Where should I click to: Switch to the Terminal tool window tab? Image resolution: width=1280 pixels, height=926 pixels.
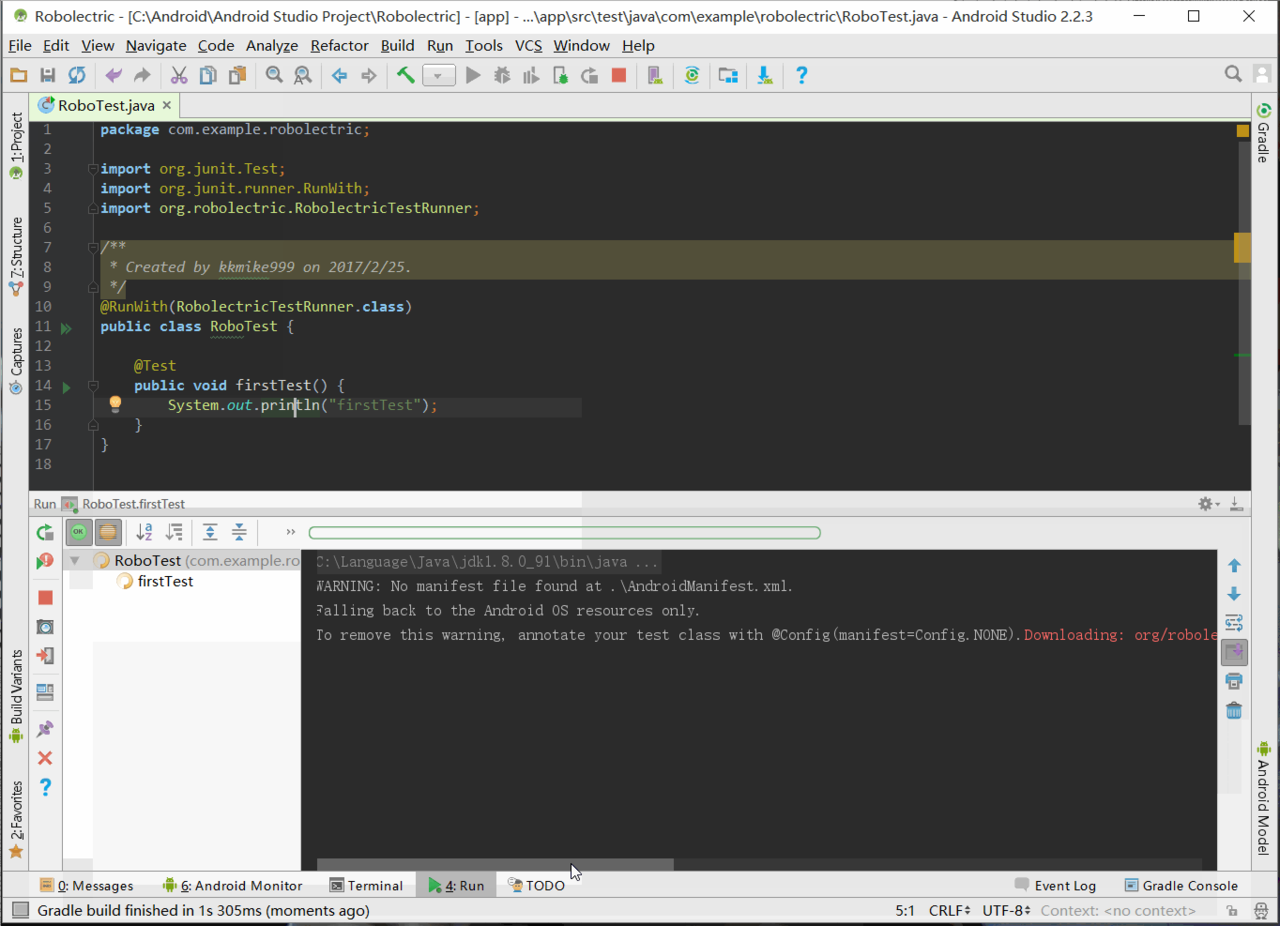point(366,885)
